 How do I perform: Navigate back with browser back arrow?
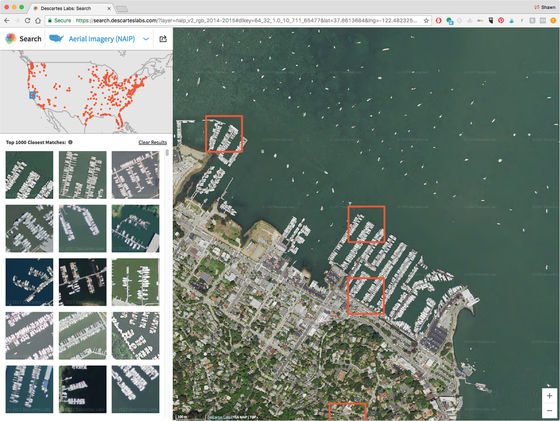coord(7,21)
